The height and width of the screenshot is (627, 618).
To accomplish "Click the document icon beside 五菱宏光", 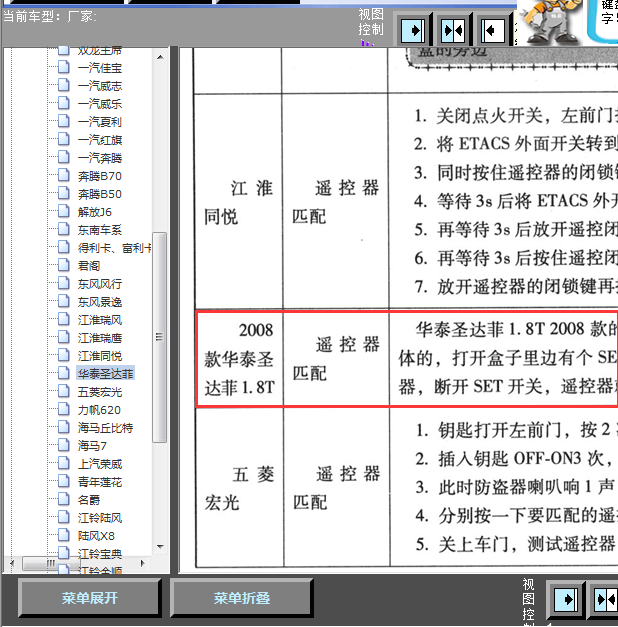I will pyautogui.click(x=64, y=391).
